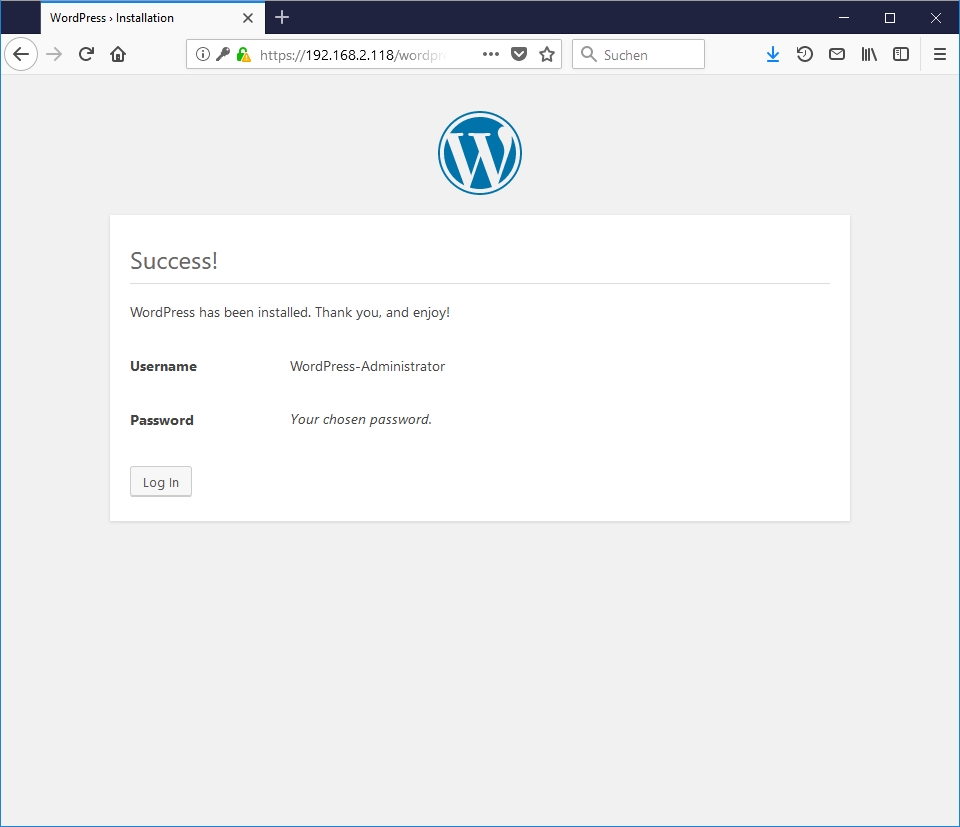Click the Password label

point(162,420)
